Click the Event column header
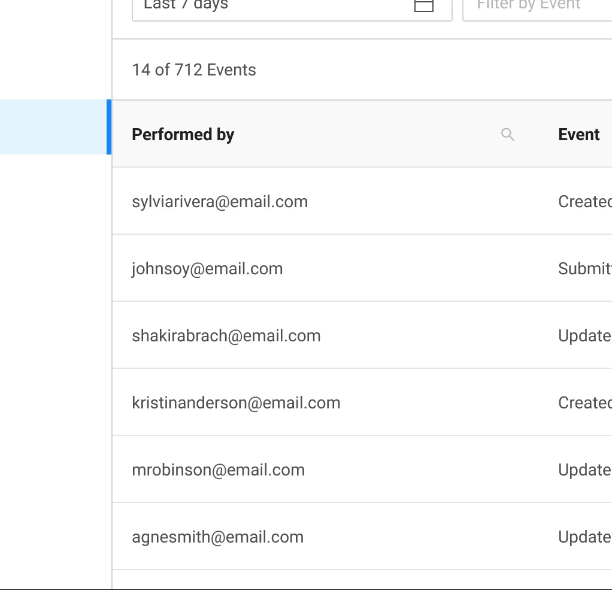Viewport: 612px width, 590px height. 579,134
